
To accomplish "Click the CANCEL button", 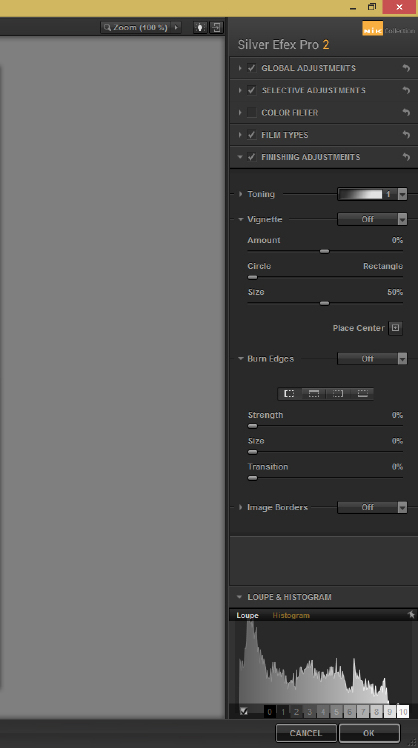I will point(306,733).
